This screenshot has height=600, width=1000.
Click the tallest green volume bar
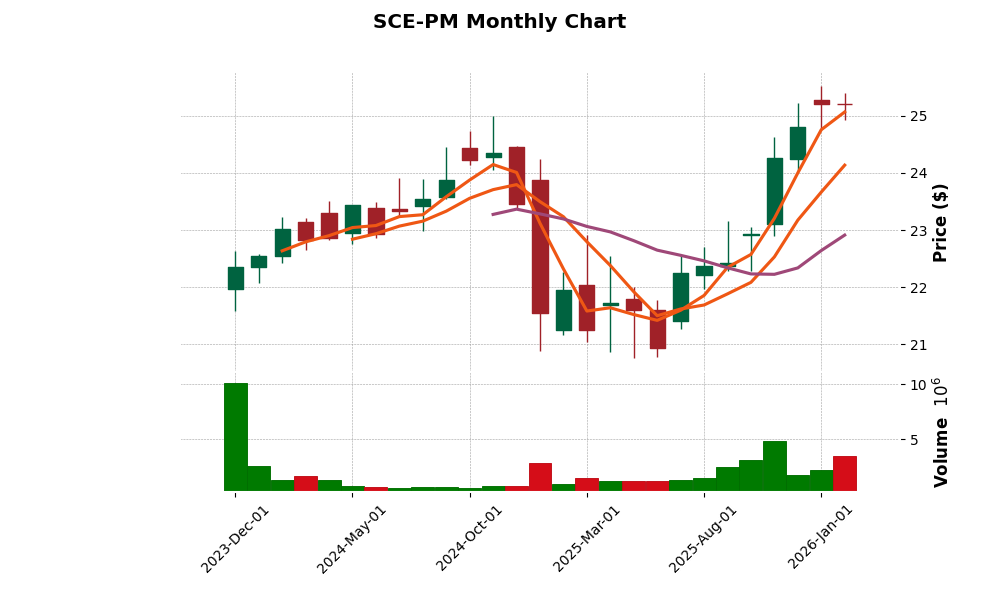(236, 437)
